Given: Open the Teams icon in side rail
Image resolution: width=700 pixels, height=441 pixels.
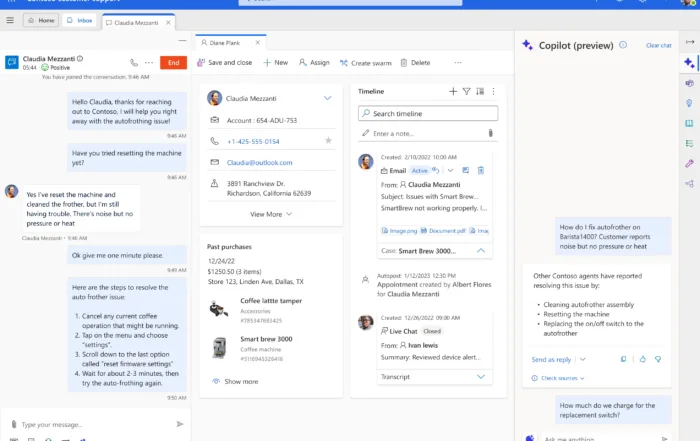Looking at the screenshot, I should click(x=690, y=83).
